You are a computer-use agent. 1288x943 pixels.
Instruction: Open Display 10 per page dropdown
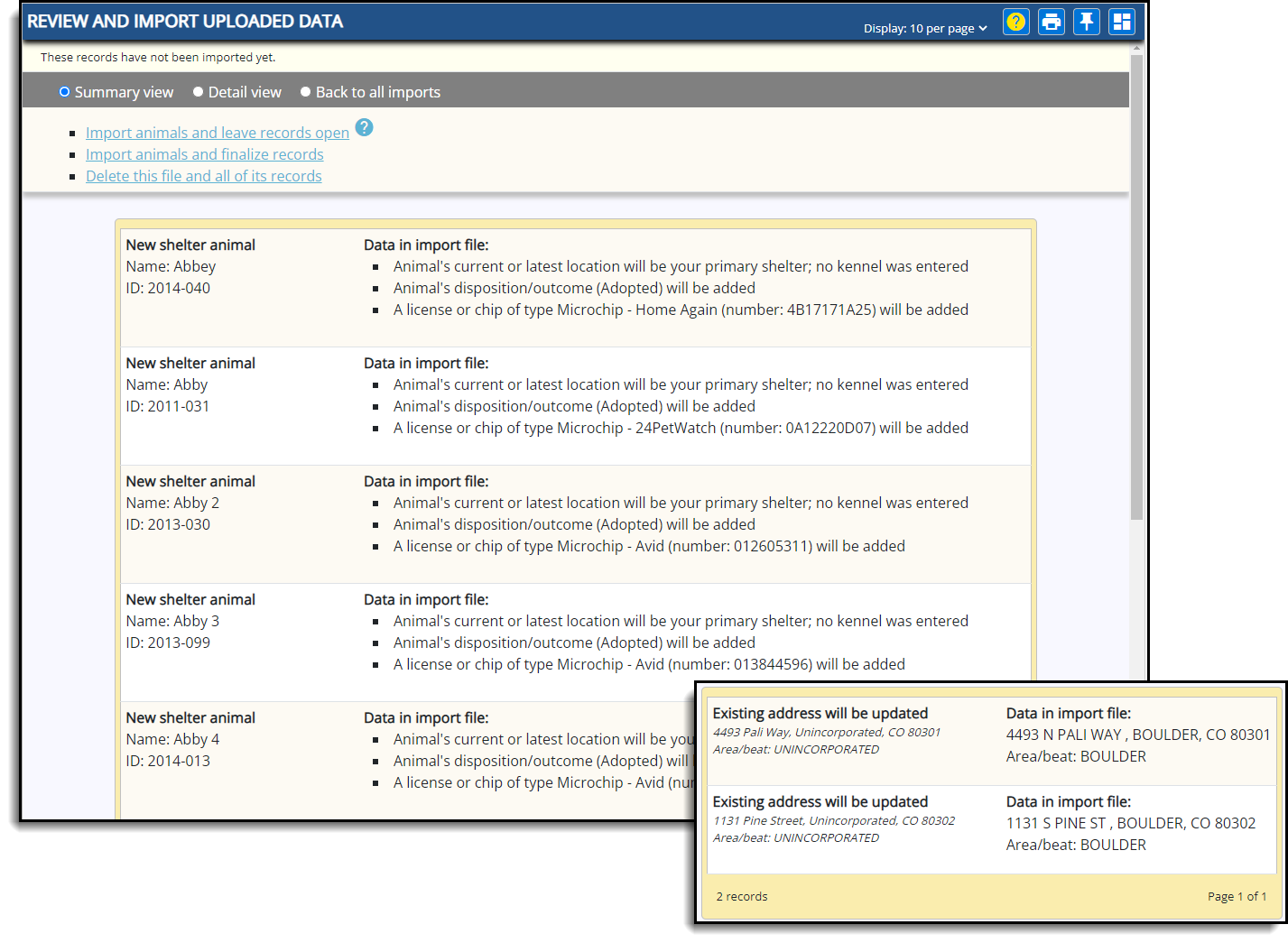925,29
